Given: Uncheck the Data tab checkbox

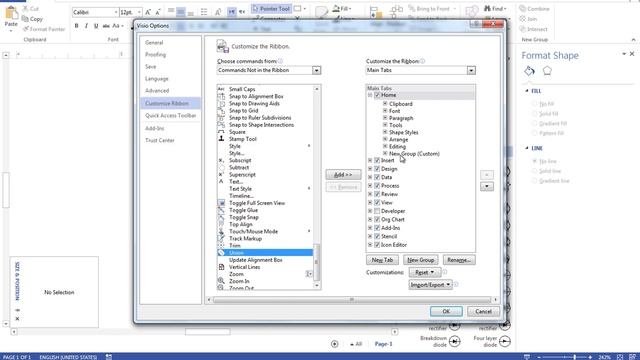Looking at the screenshot, I should [x=377, y=177].
